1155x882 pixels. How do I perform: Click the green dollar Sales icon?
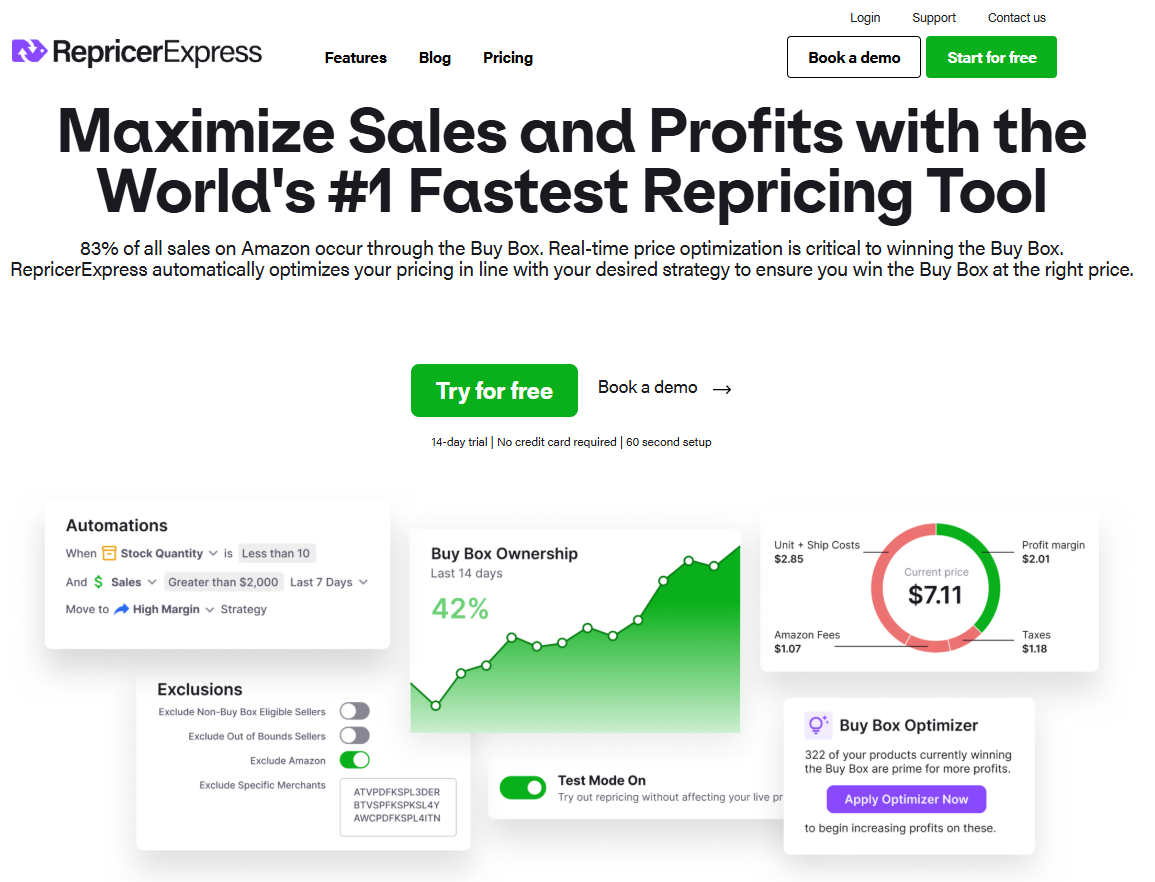(98, 582)
